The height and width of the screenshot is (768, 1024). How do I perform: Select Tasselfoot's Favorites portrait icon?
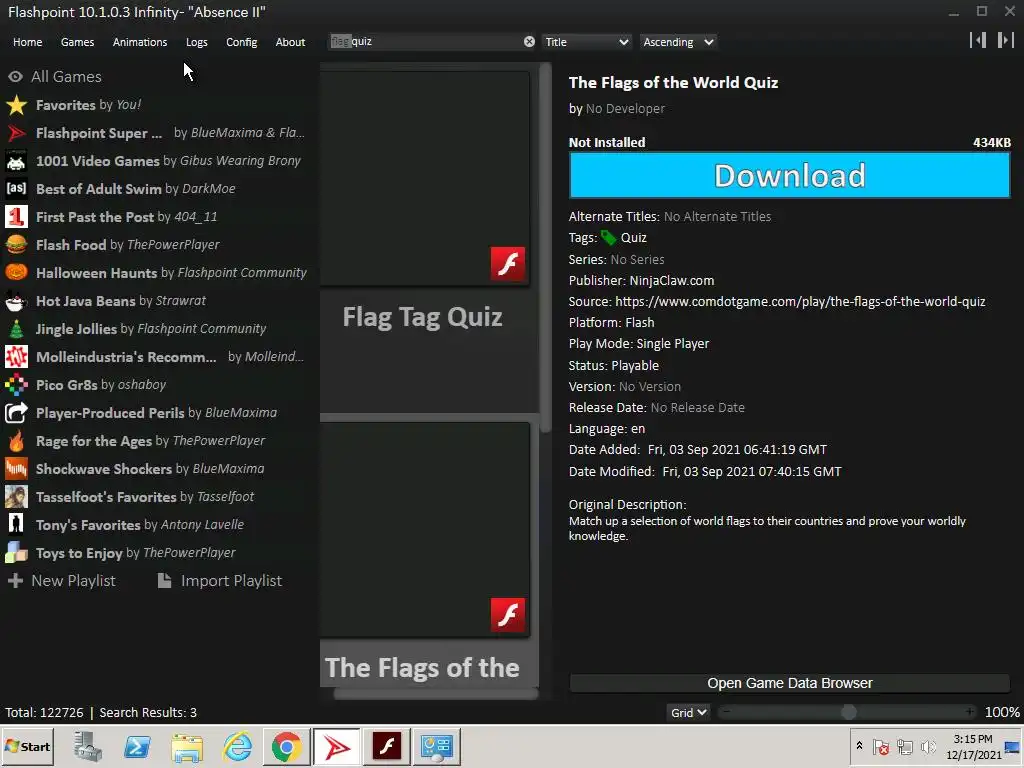[x=16, y=497]
